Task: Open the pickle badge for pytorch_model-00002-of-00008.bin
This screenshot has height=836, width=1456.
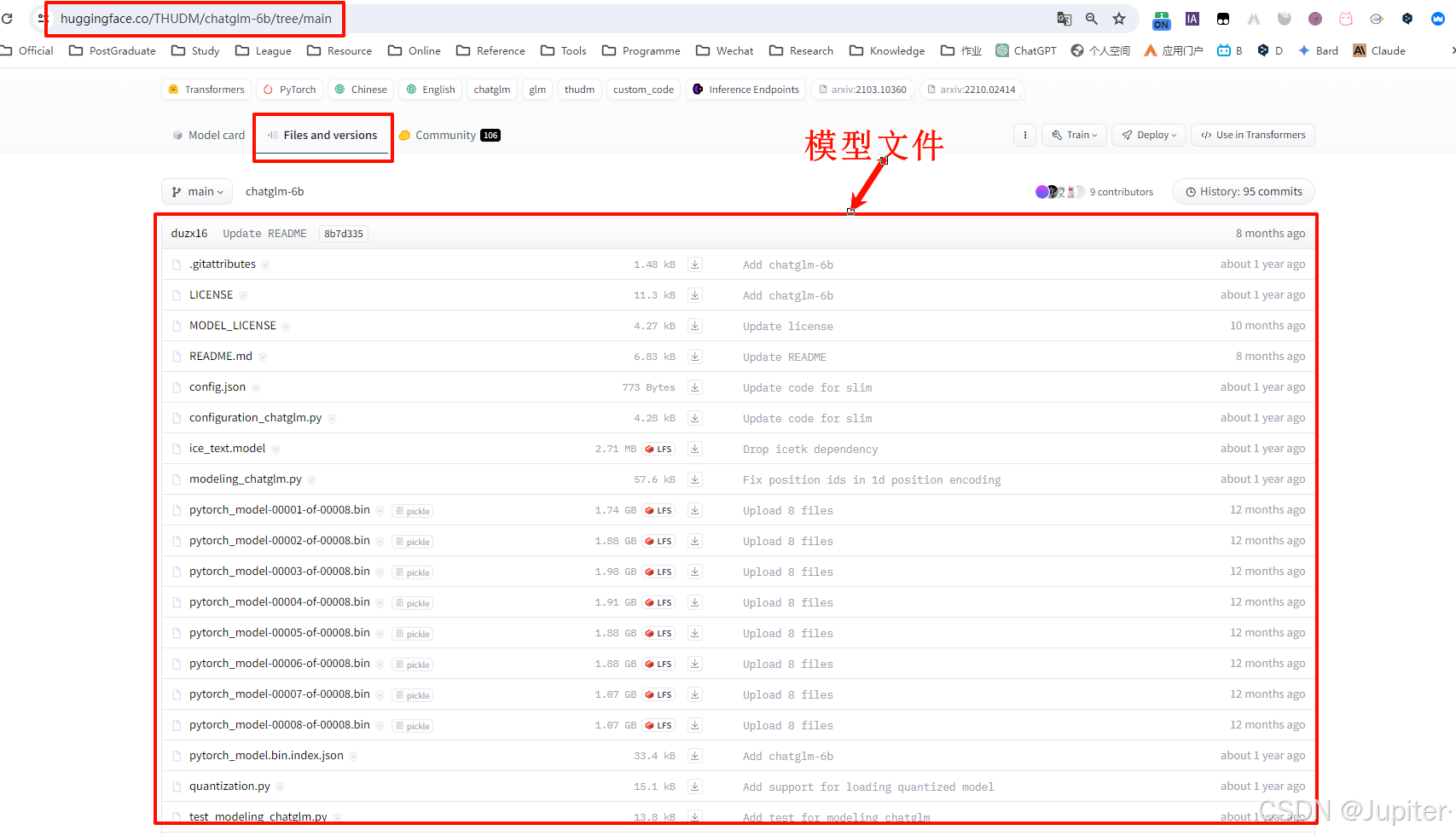Action: [413, 542]
